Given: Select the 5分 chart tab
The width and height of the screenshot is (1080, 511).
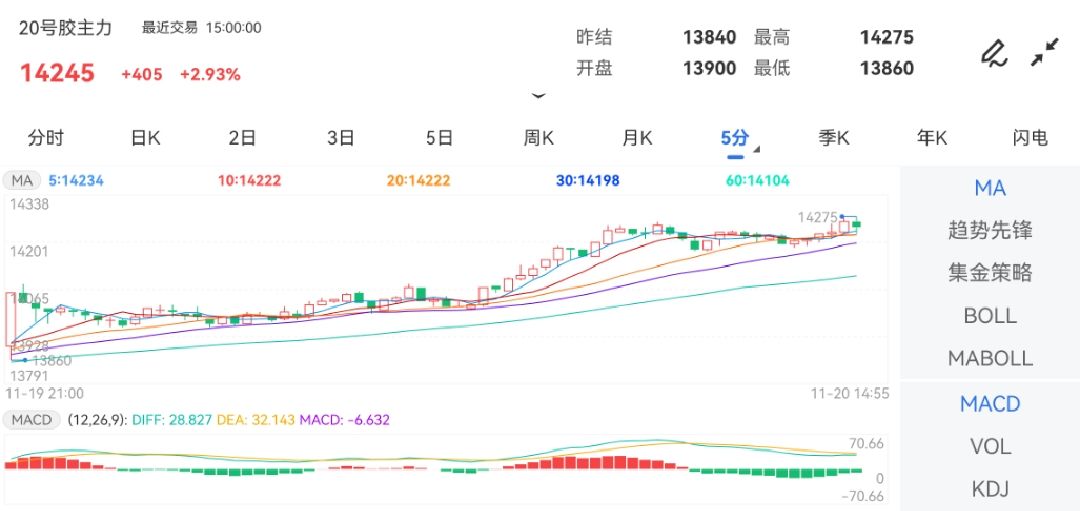Looking at the screenshot, I should point(734,138).
